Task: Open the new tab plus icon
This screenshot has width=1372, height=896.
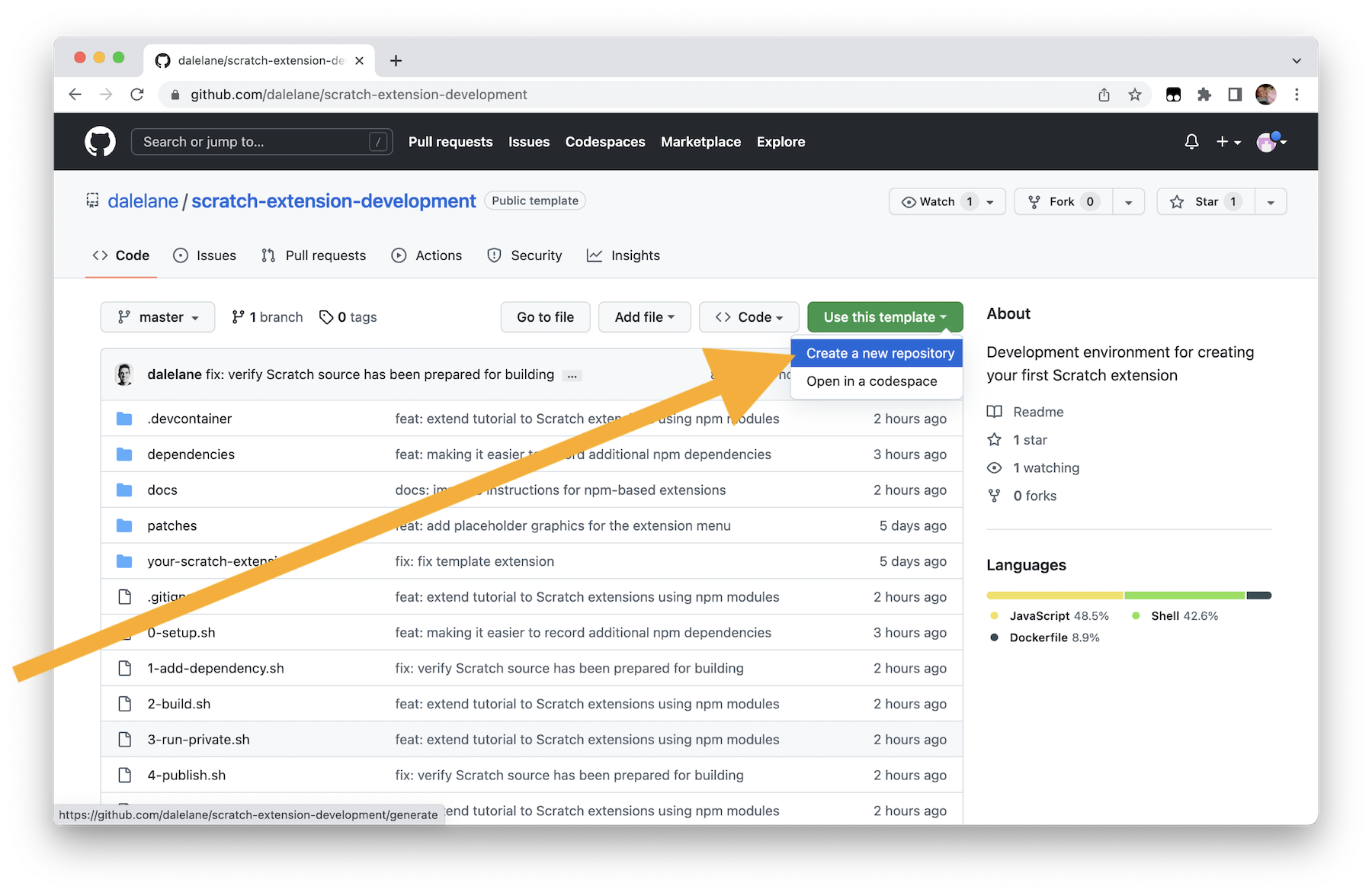Action: click(x=396, y=61)
